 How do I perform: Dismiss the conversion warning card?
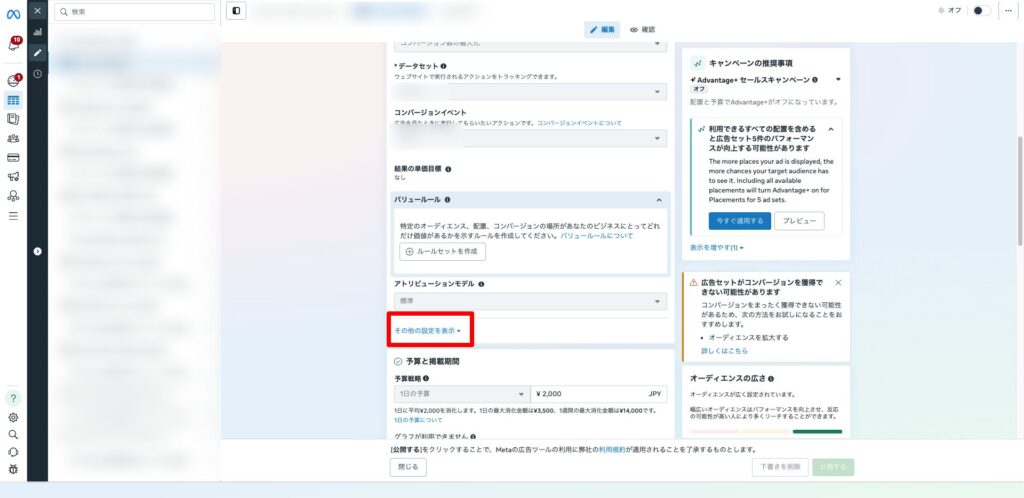(838, 283)
